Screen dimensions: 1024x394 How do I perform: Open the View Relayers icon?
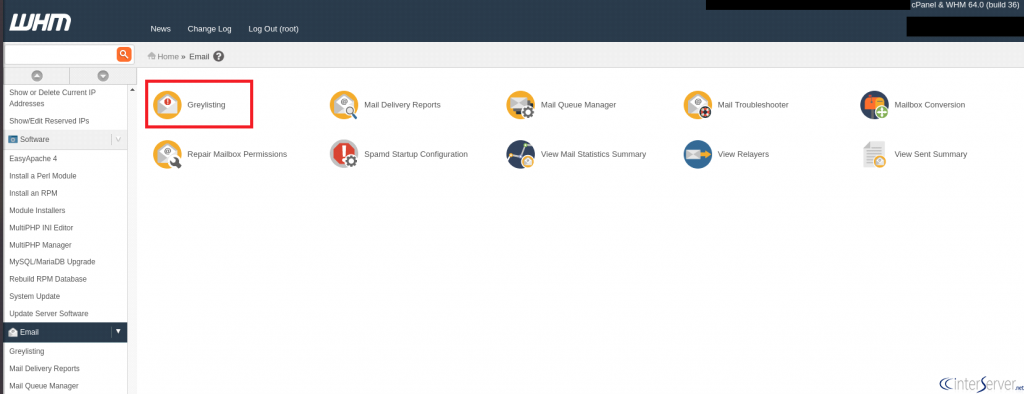[x=697, y=154]
